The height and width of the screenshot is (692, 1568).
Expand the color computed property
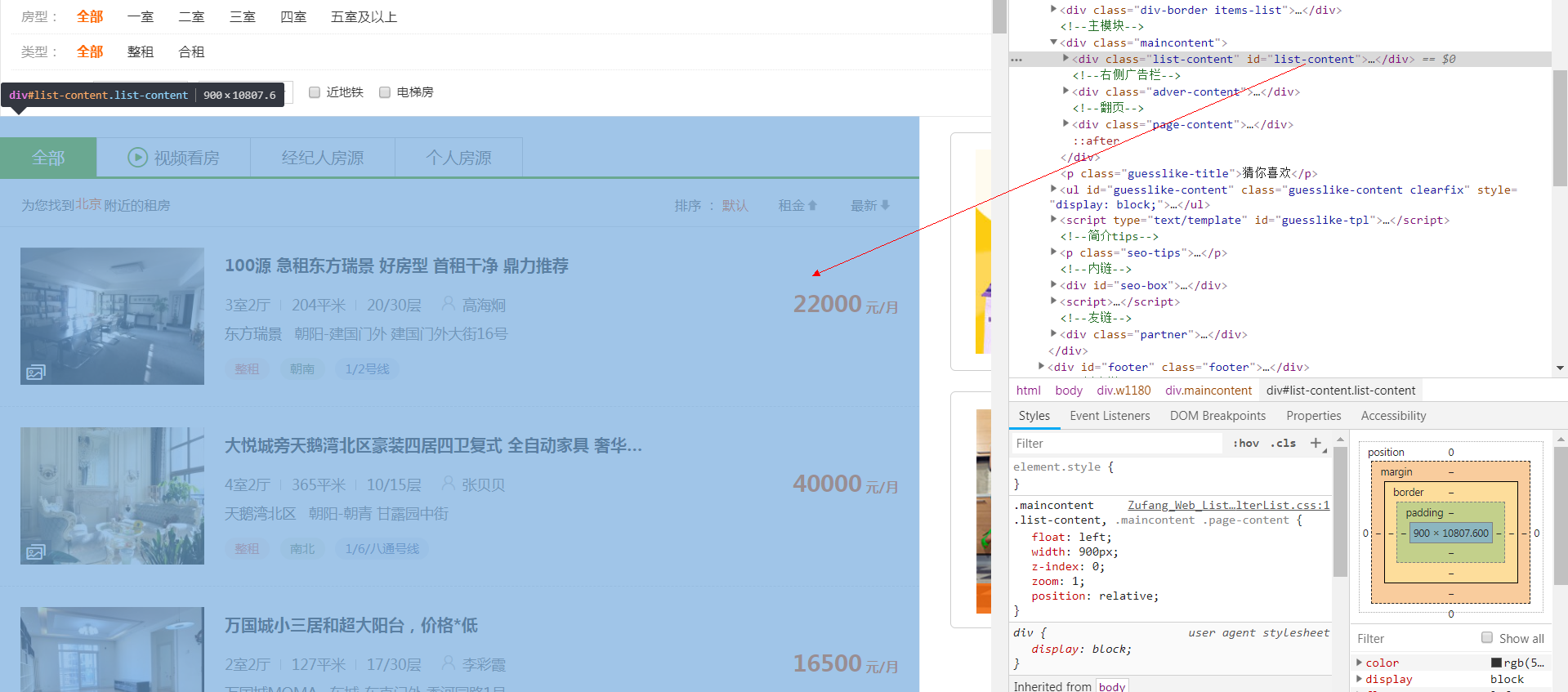(x=1360, y=663)
